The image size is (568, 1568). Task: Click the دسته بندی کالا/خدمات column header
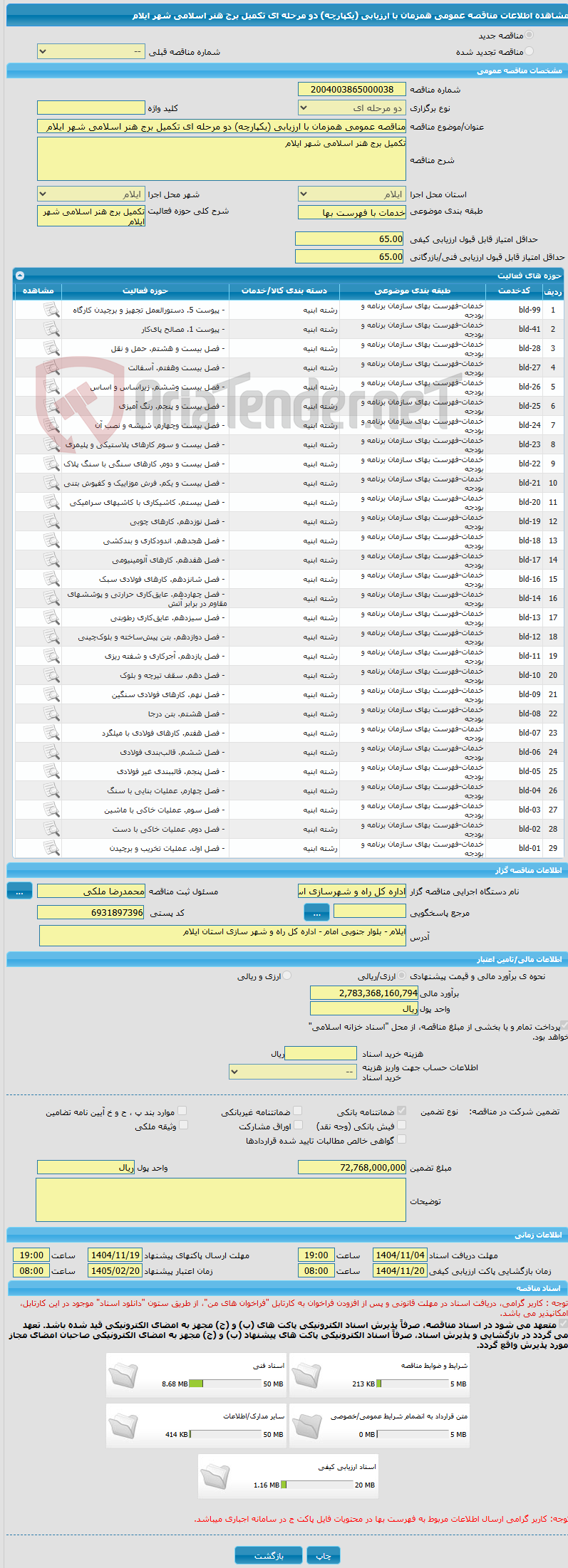[x=284, y=290]
